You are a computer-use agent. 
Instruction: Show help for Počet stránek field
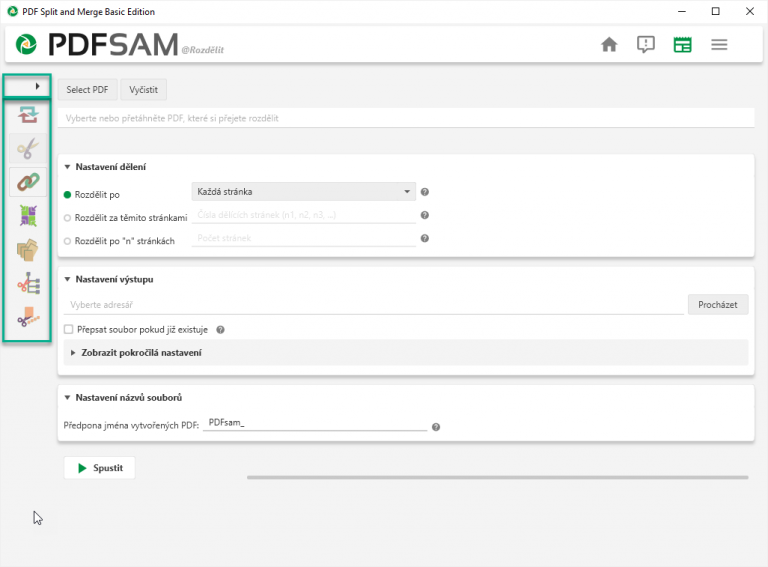pos(425,238)
